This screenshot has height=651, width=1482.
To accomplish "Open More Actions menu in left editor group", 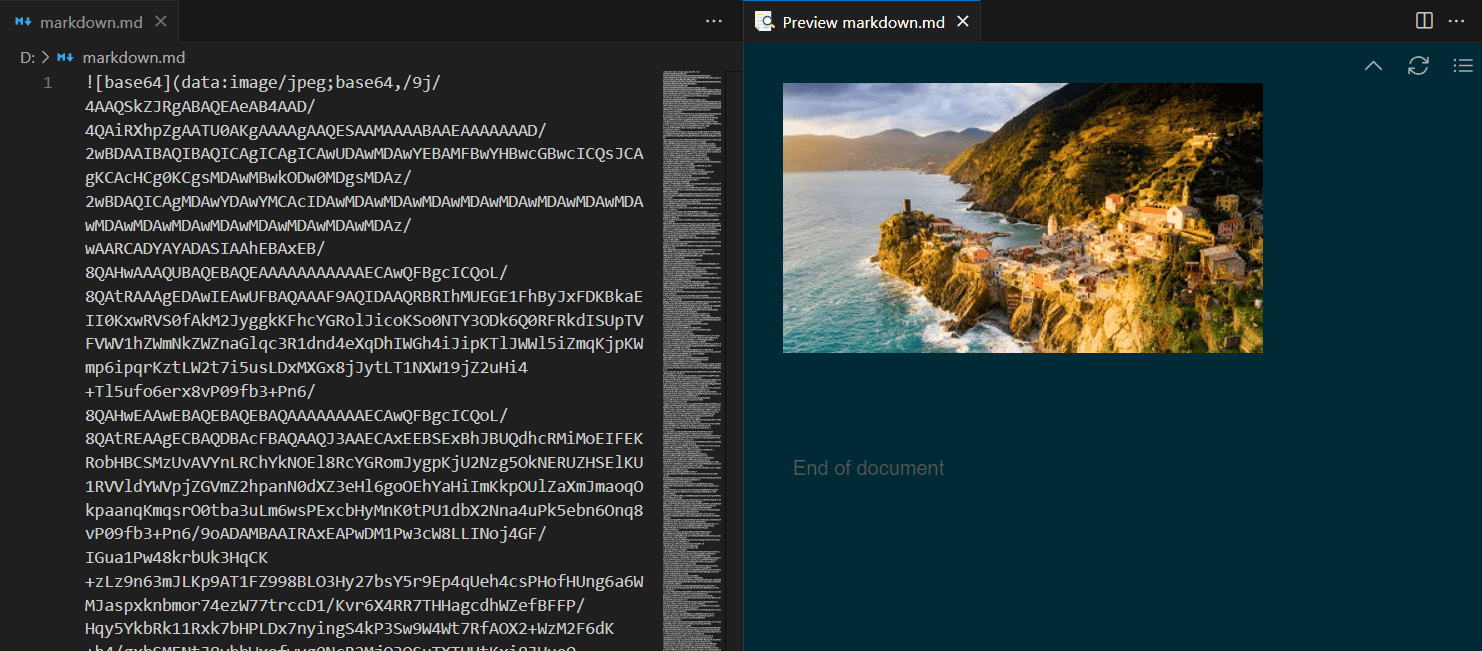I will point(713,21).
